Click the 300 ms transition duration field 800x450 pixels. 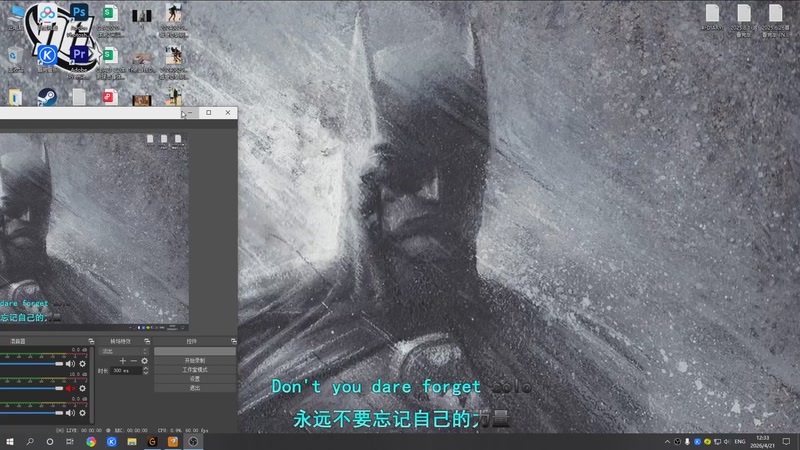(126, 370)
